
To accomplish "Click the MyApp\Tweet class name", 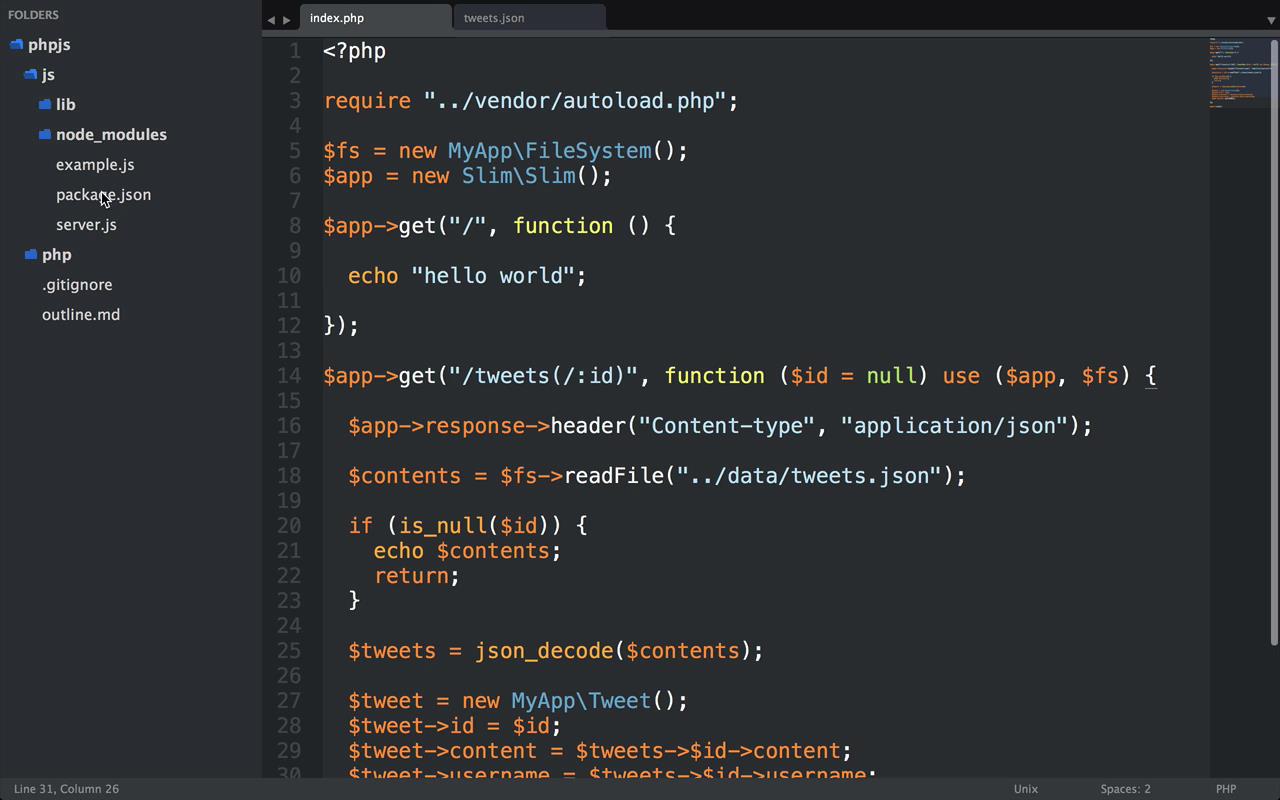I will [x=581, y=701].
